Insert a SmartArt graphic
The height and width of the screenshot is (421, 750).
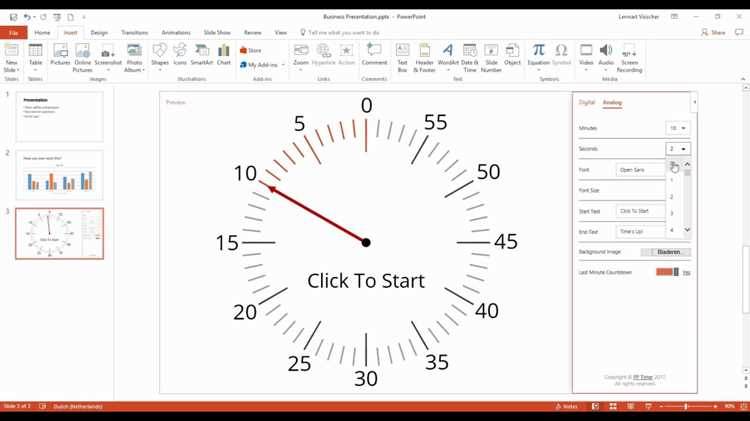point(201,54)
